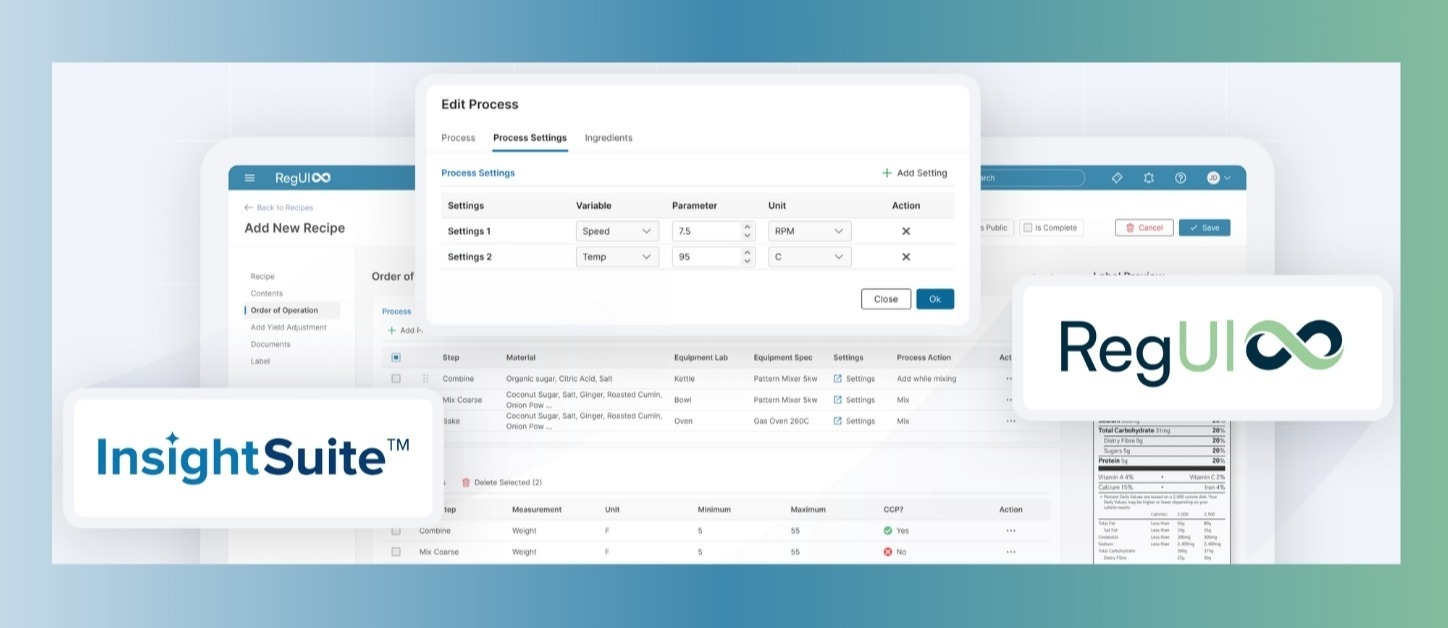Screen dimensions: 1448x628
Task: Click the InsightSuite logo card
Action: (x=253, y=457)
